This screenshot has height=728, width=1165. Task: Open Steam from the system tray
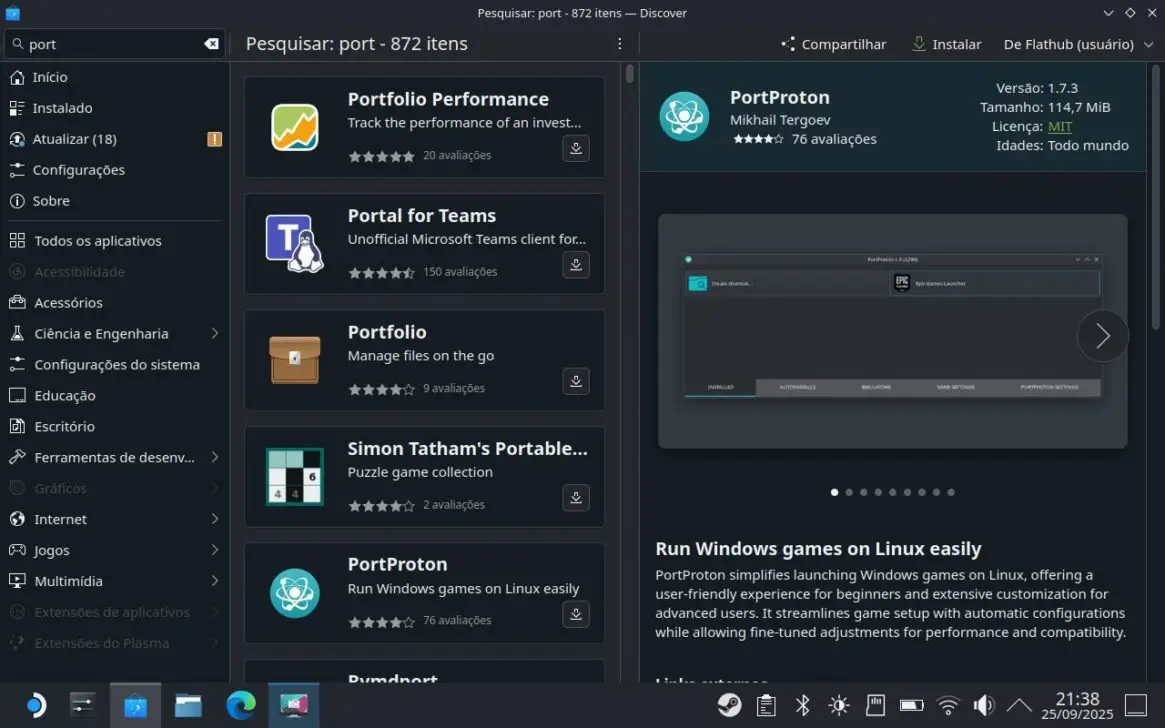tap(729, 705)
